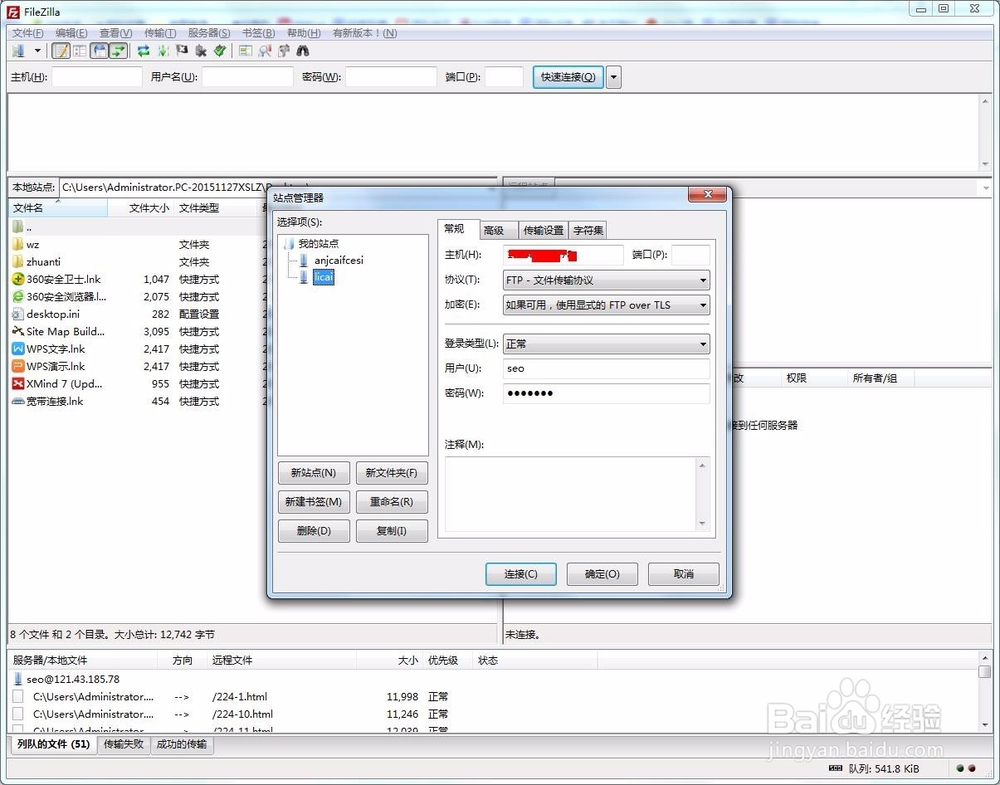Open the 快速连接 history dropdown arrow
The image size is (1000, 785).
click(614, 77)
